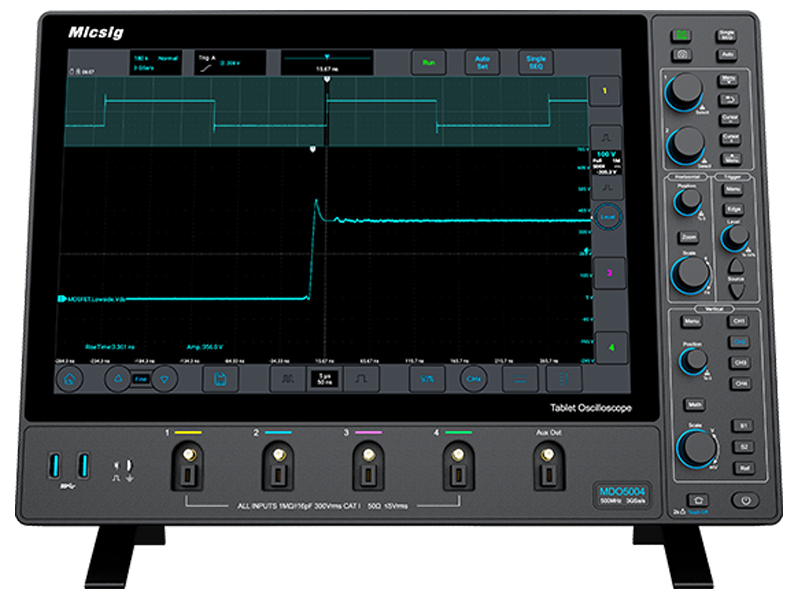Open the Trigger Menu hardware button
Viewport: 800px width, 600px height.
(733, 187)
